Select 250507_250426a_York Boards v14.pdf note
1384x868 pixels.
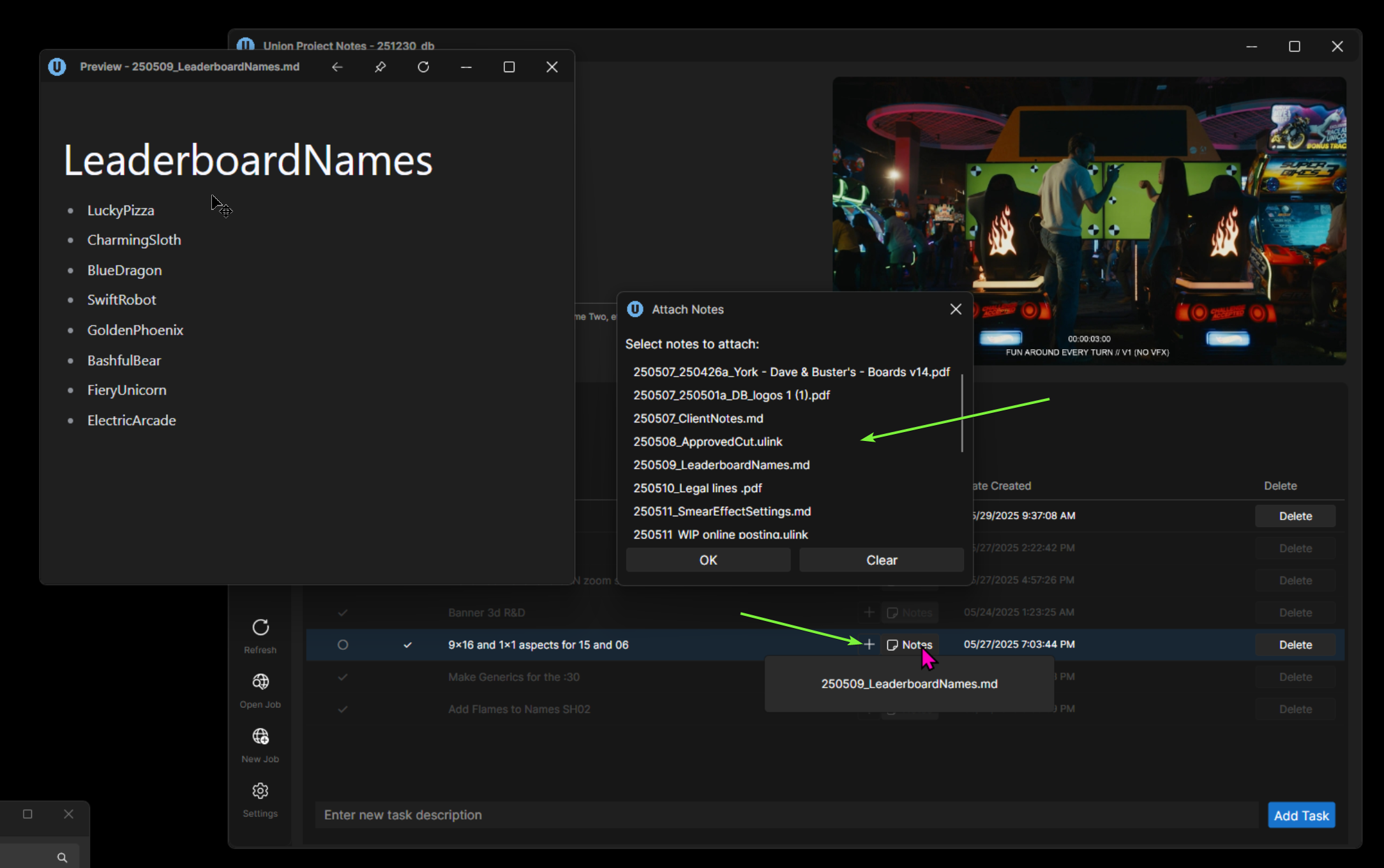pos(792,372)
